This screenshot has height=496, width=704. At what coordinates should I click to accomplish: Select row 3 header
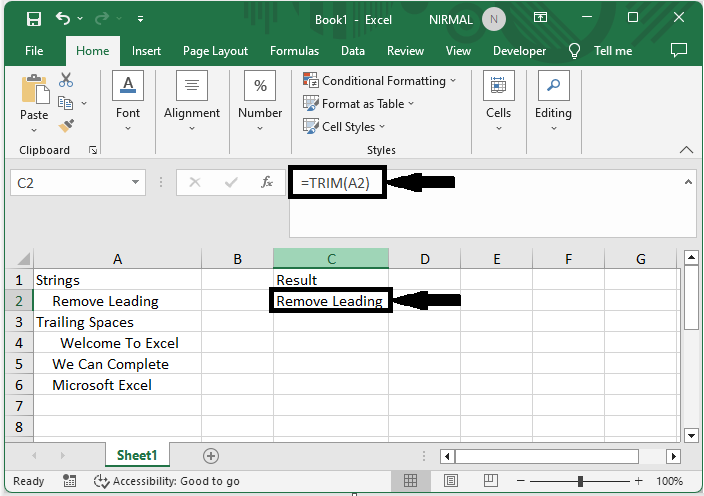[19, 322]
